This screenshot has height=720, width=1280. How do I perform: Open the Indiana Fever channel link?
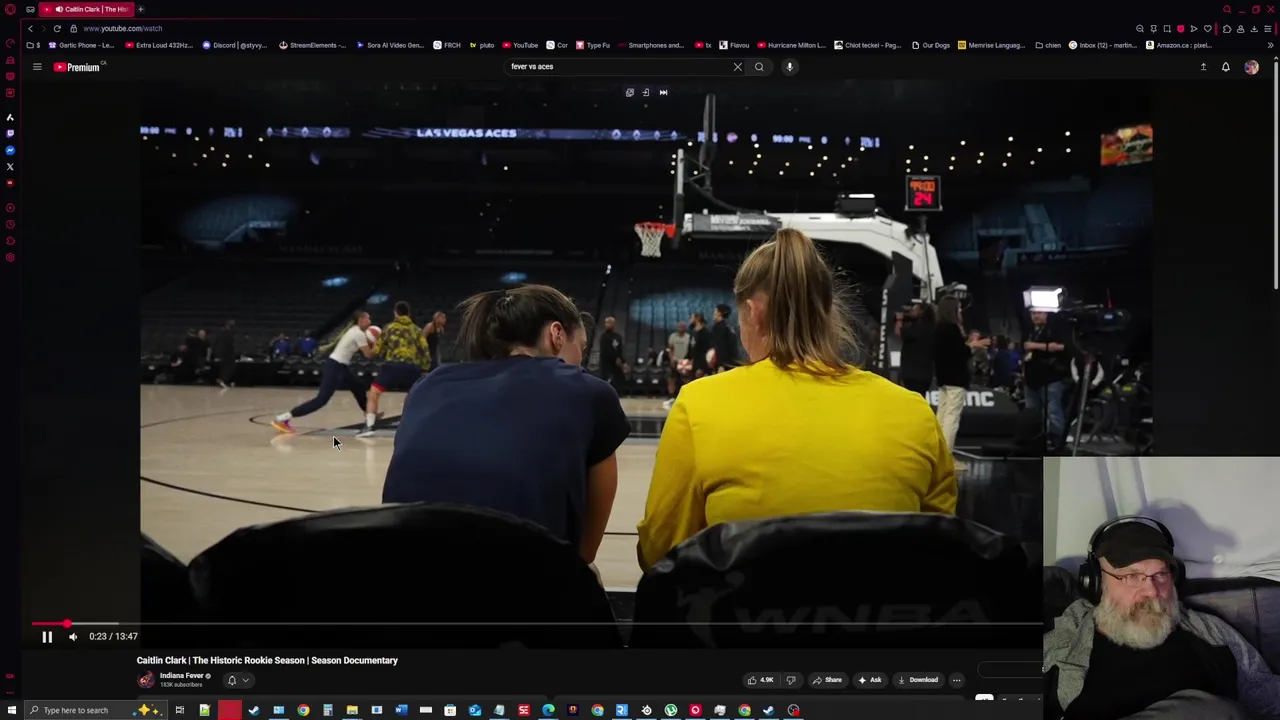[181, 676]
